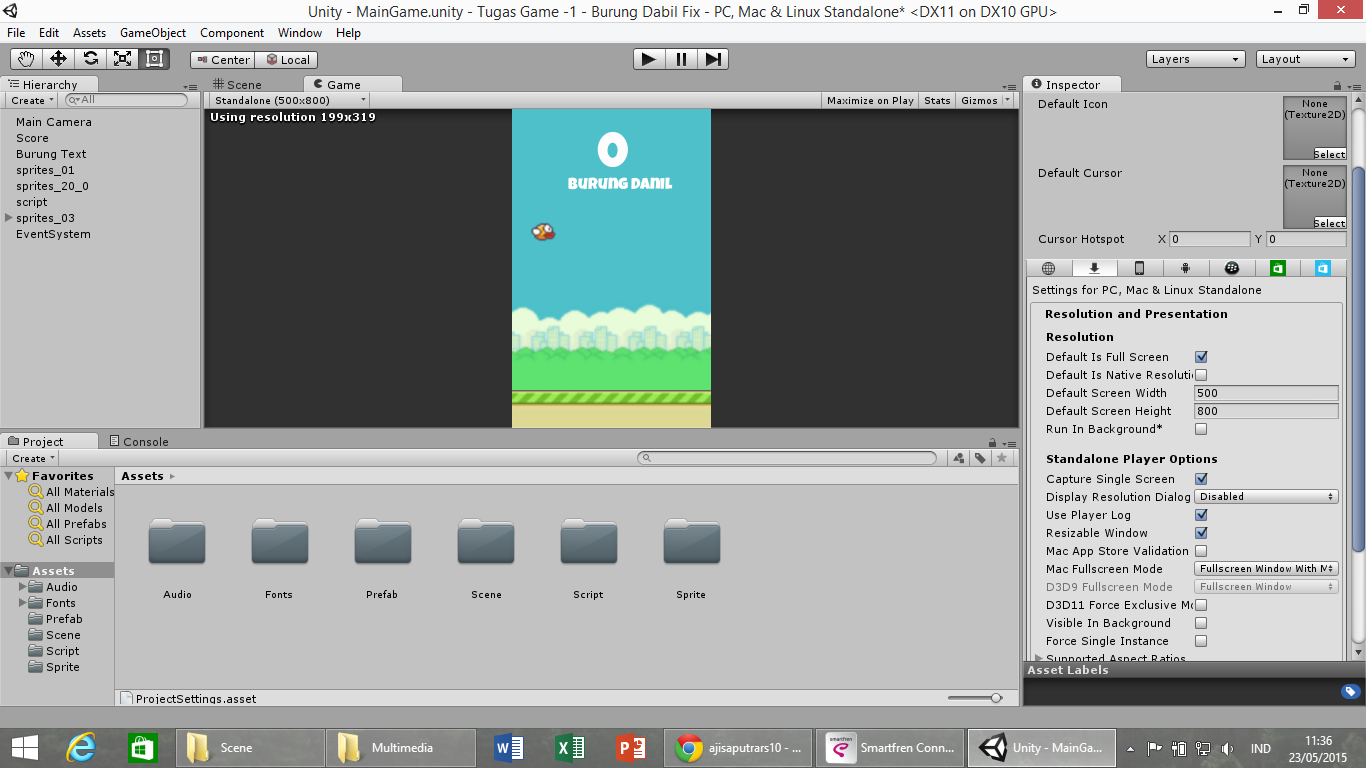Select the Hand tool in the toolbar
Viewport: 1366px width, 768px height.
[x=27, y=59]
